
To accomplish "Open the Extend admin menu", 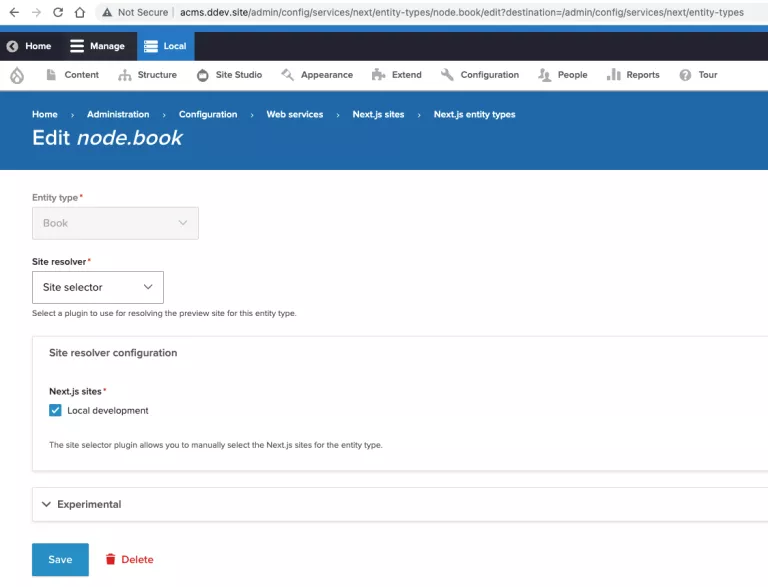I will (397, 75).
